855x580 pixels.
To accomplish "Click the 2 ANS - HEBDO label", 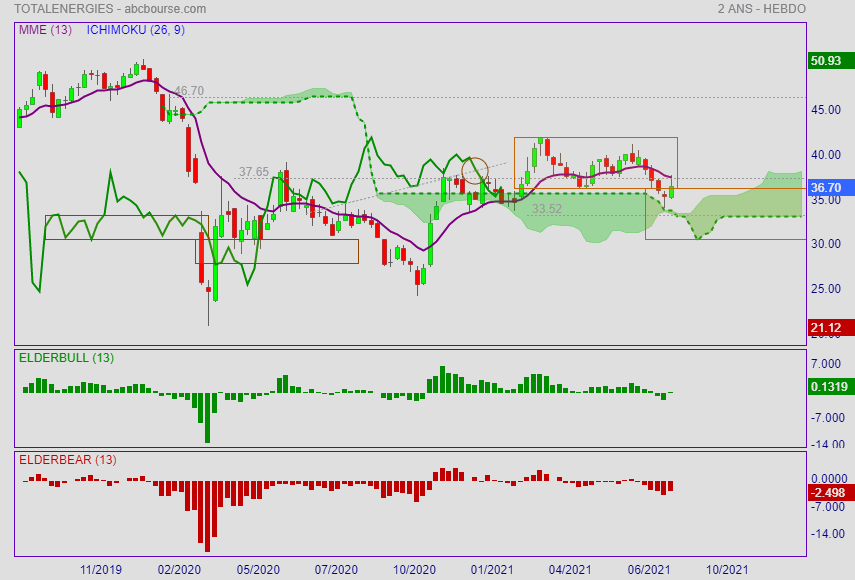I will [x=761, y=9].
